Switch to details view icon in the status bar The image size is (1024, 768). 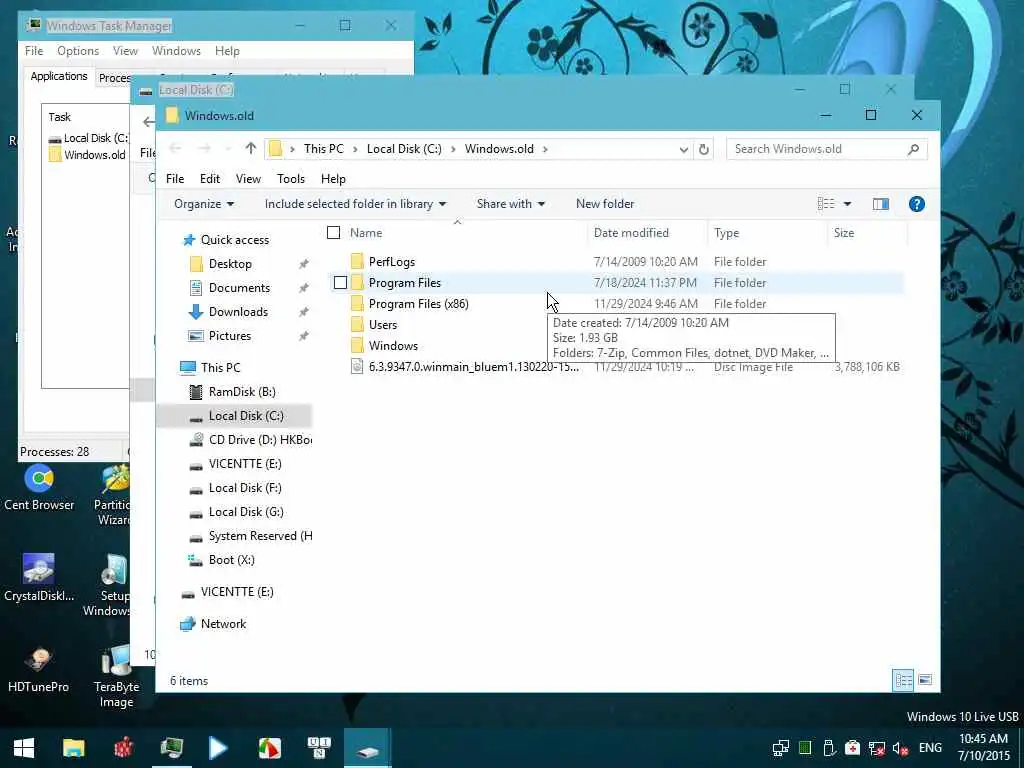(903, 680)
